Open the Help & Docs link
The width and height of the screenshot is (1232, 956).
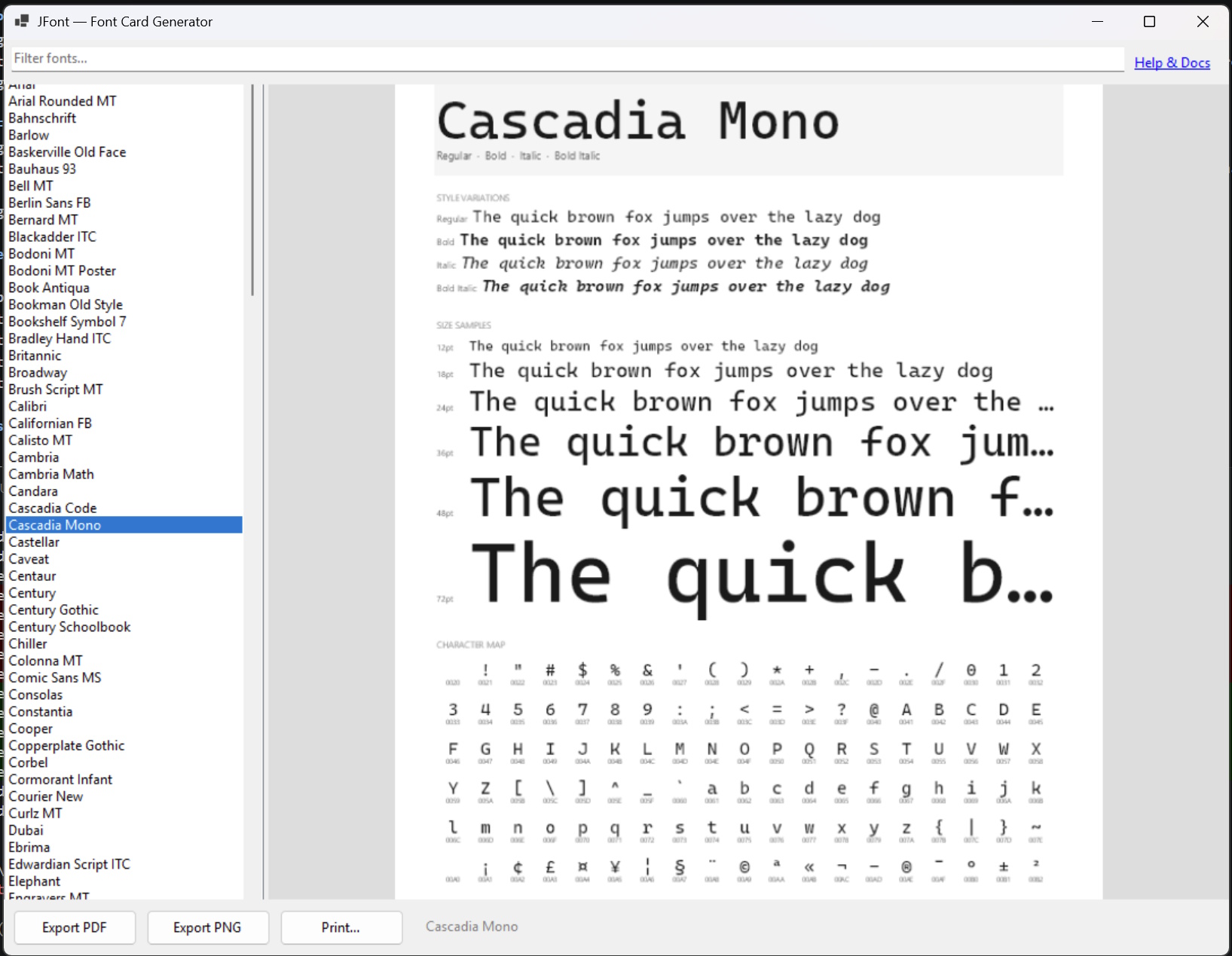1172,63
